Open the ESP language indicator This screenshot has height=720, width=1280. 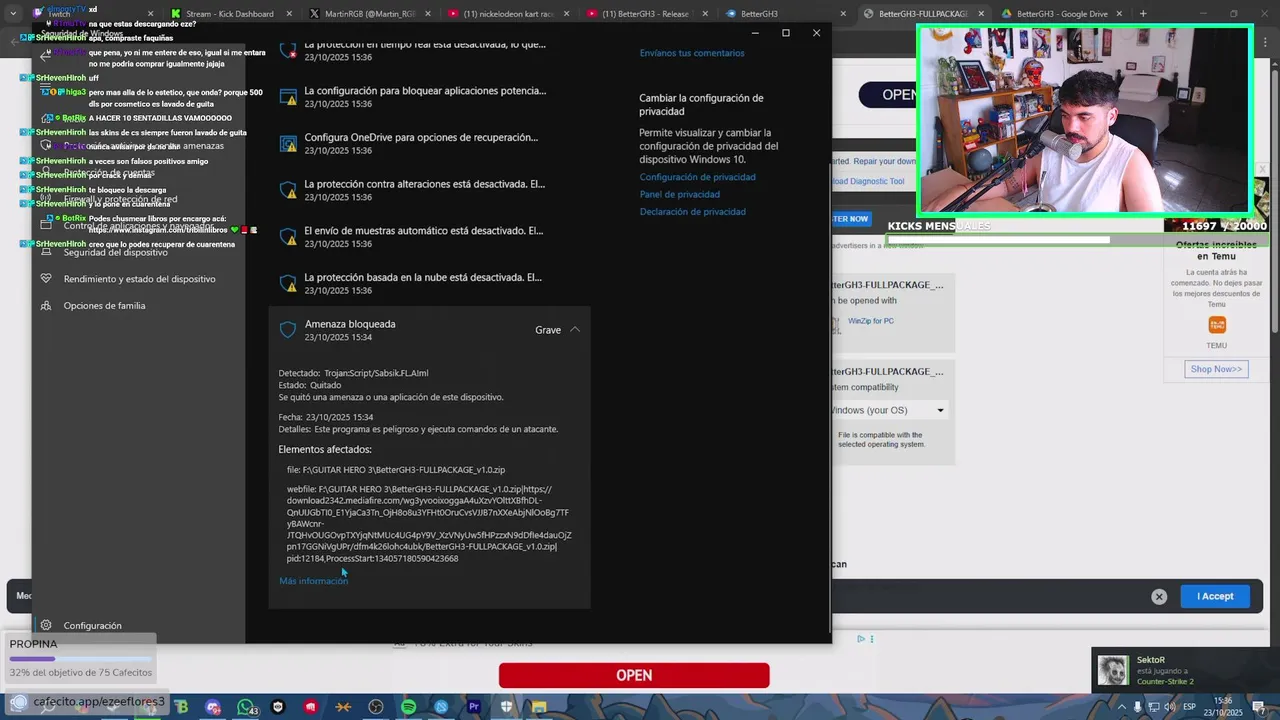[x=1189, y=707]
